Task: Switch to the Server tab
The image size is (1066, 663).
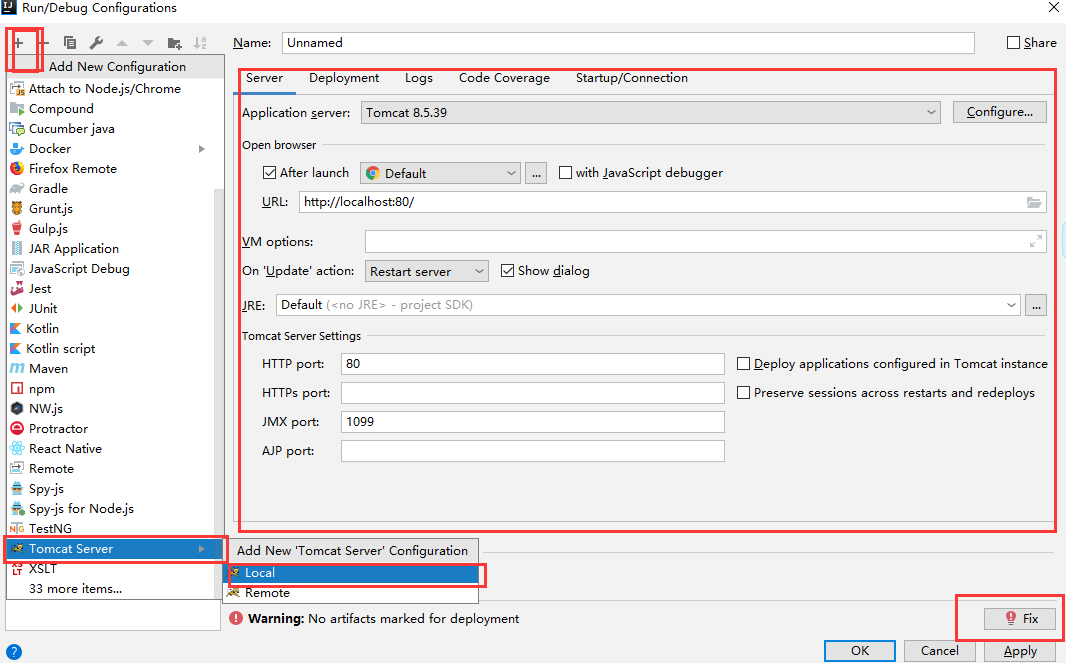Action: tap(264, 78)
